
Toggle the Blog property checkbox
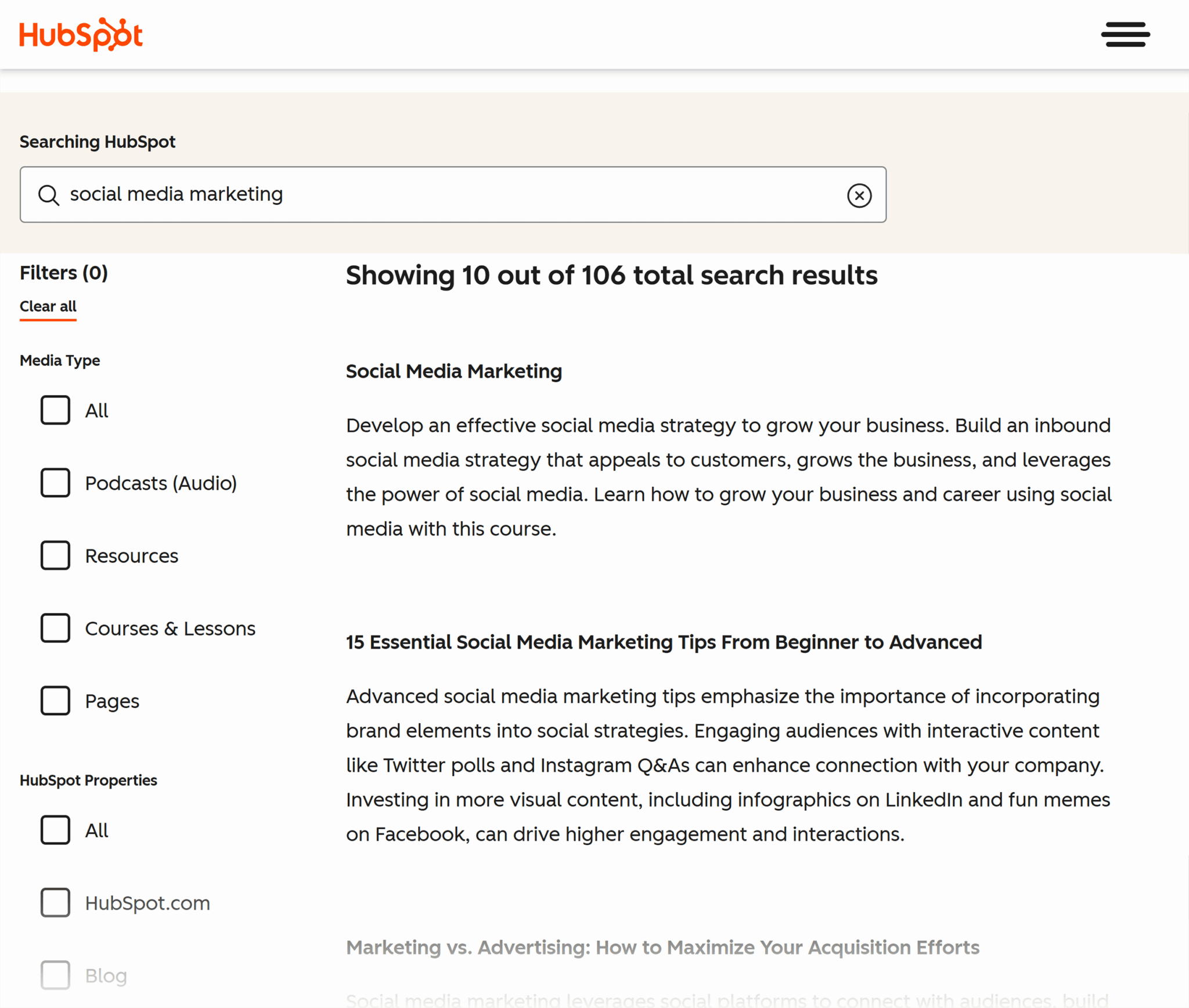pyautogui.click(x=55, y=975)
